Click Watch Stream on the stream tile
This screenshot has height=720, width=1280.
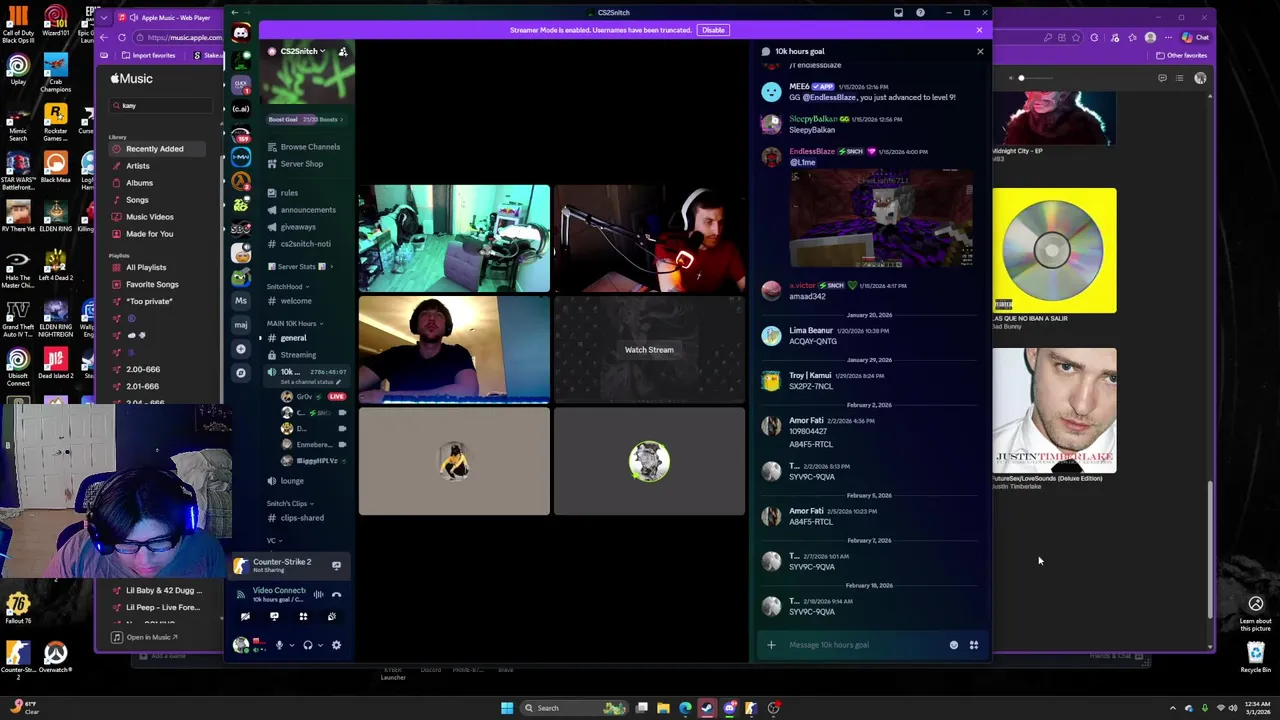pos(649,350)
